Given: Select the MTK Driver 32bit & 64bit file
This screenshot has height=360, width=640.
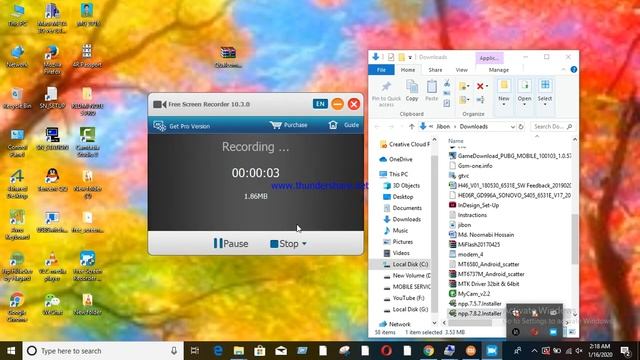Looking at the screenshot, I should (x=484, y=284).
